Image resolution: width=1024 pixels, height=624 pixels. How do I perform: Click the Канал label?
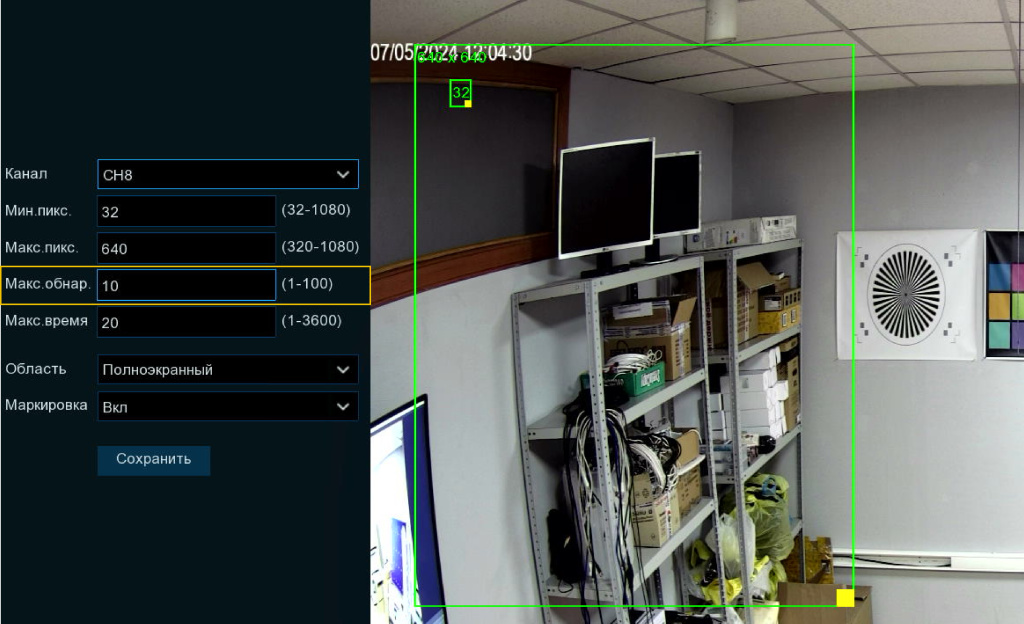click(26, 174)
